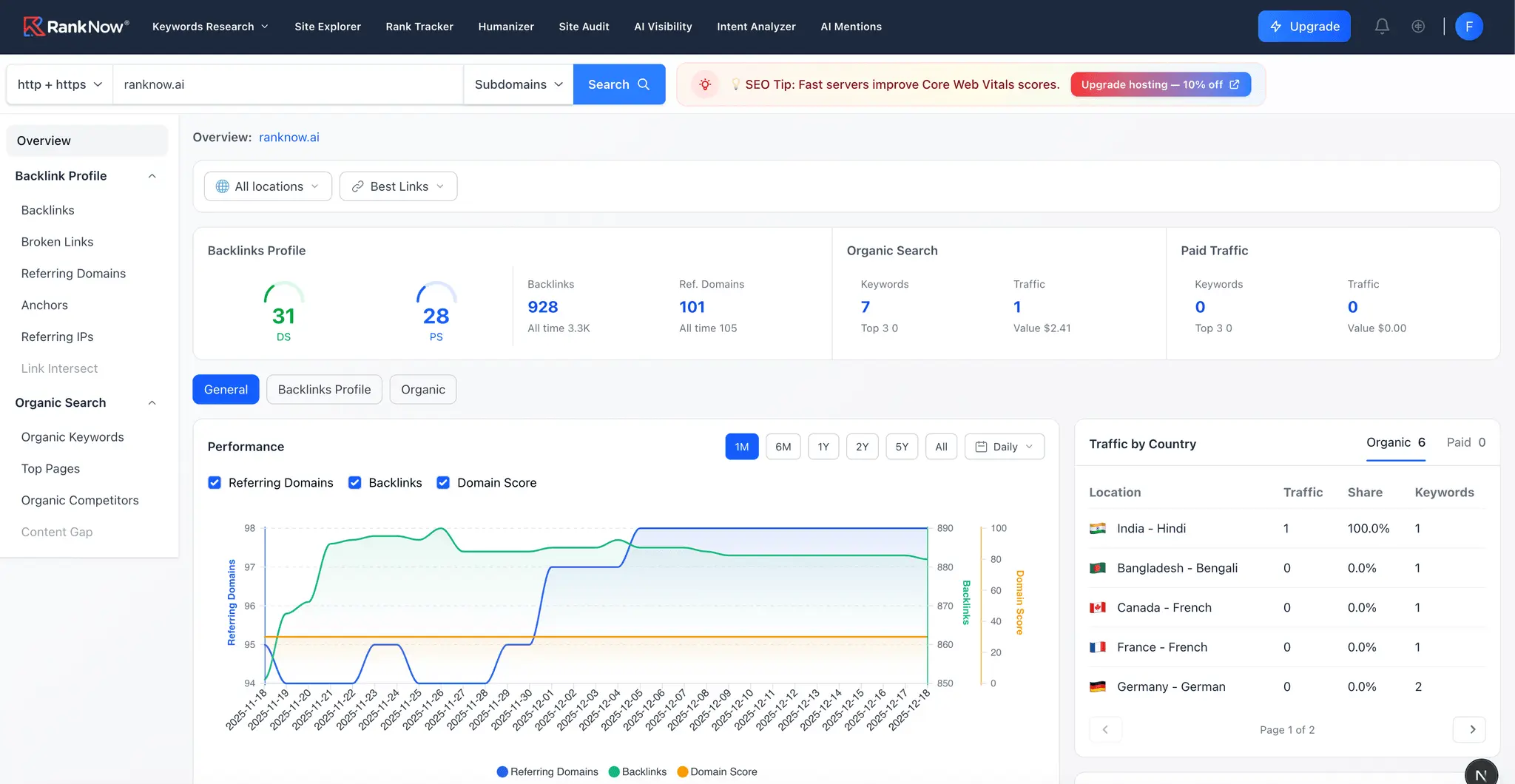This screenshot has height=784, width=1515.
Task: Click the referring domains count 101
Action: (x=692, y=307)
